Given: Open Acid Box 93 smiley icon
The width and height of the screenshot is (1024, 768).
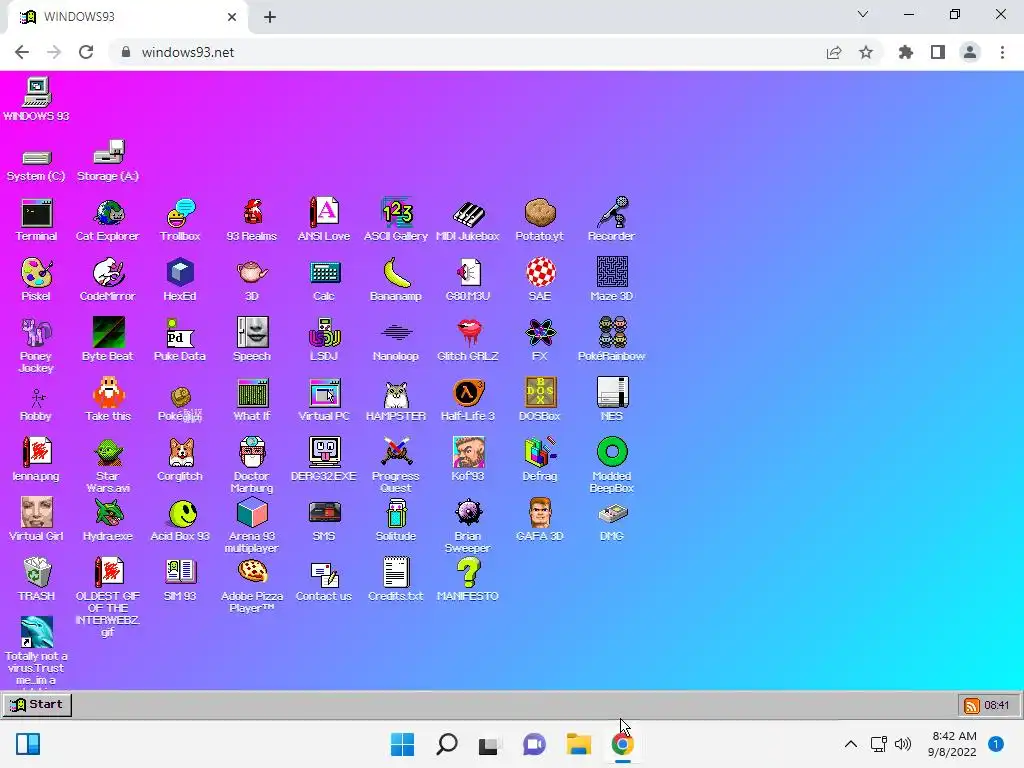Looking at the screenshot, I should (x=180, y=520).
